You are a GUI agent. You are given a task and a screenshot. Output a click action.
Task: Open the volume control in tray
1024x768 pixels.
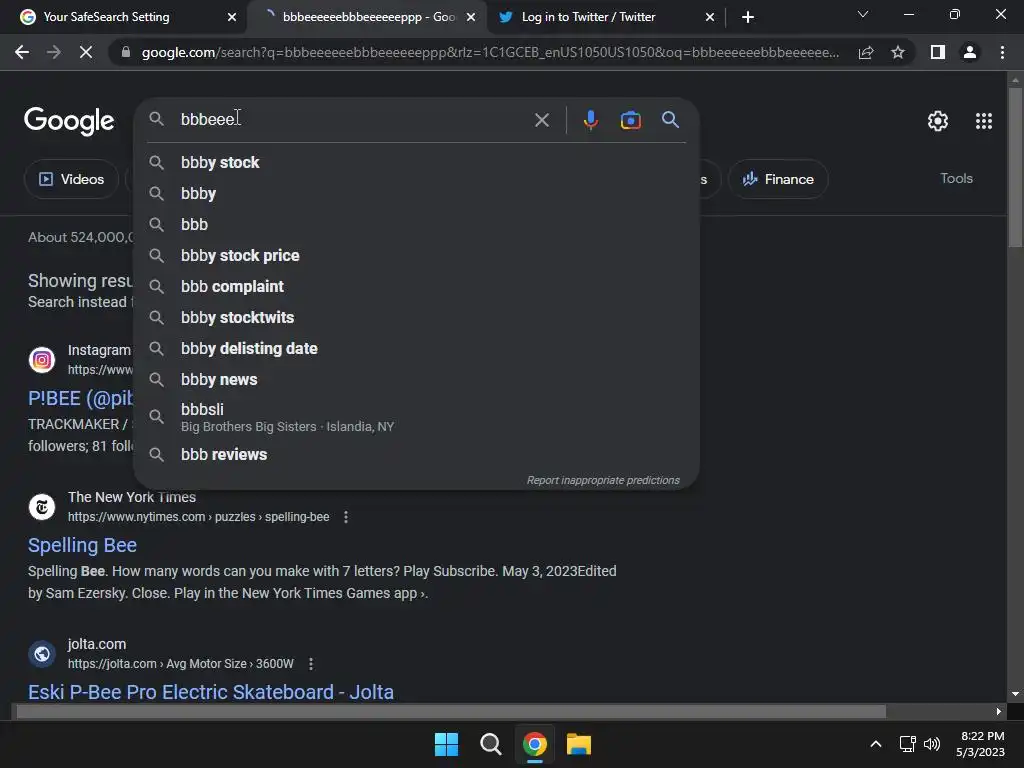(932, 744)
